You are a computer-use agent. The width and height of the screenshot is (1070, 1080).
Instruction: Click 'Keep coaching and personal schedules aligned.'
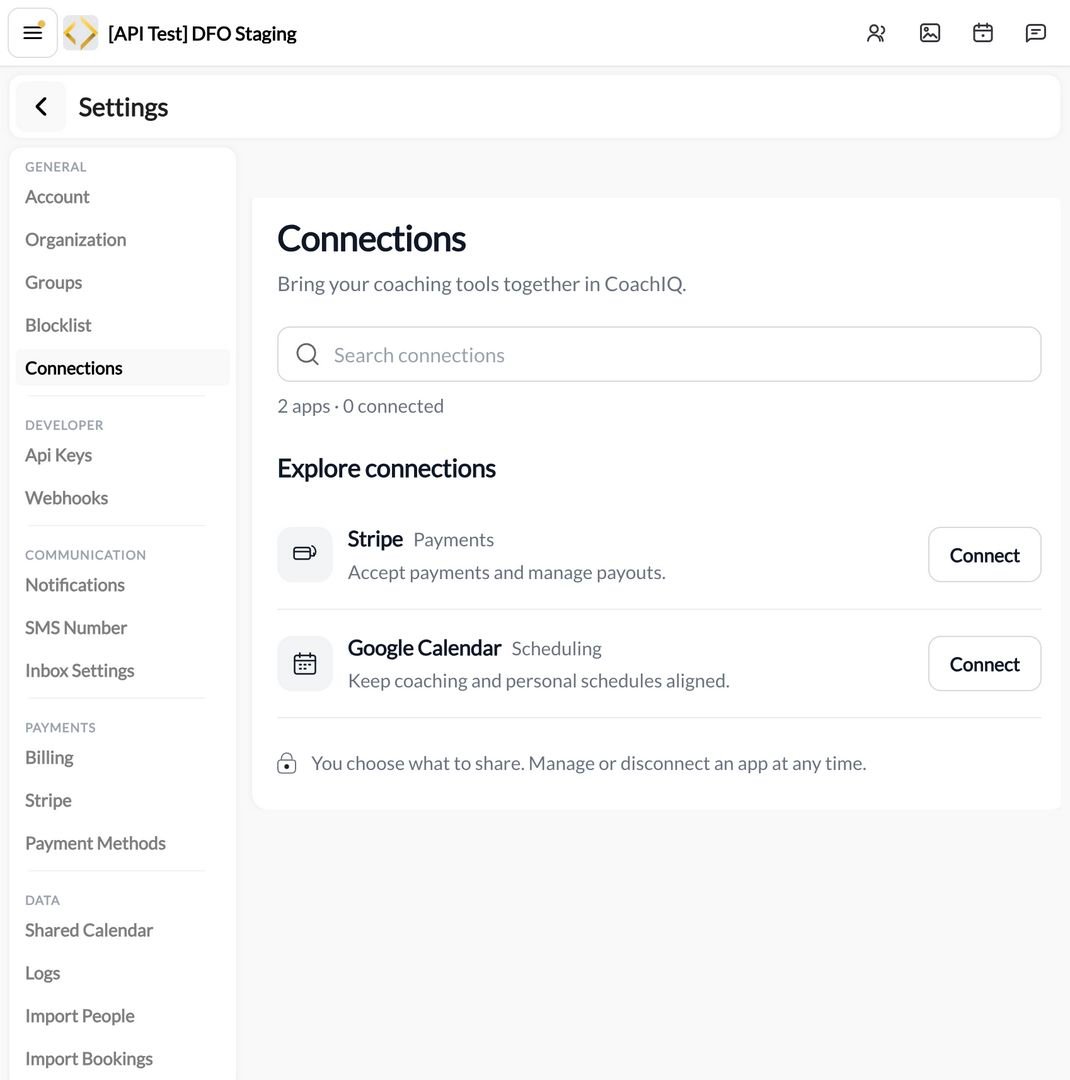539,681
